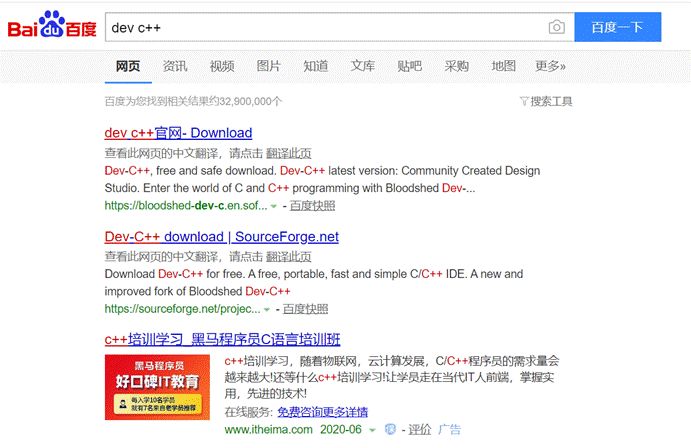Open Dev-C++ download SourceForge.net result
The image size is (691, 448).
click(x=221, y=237)
